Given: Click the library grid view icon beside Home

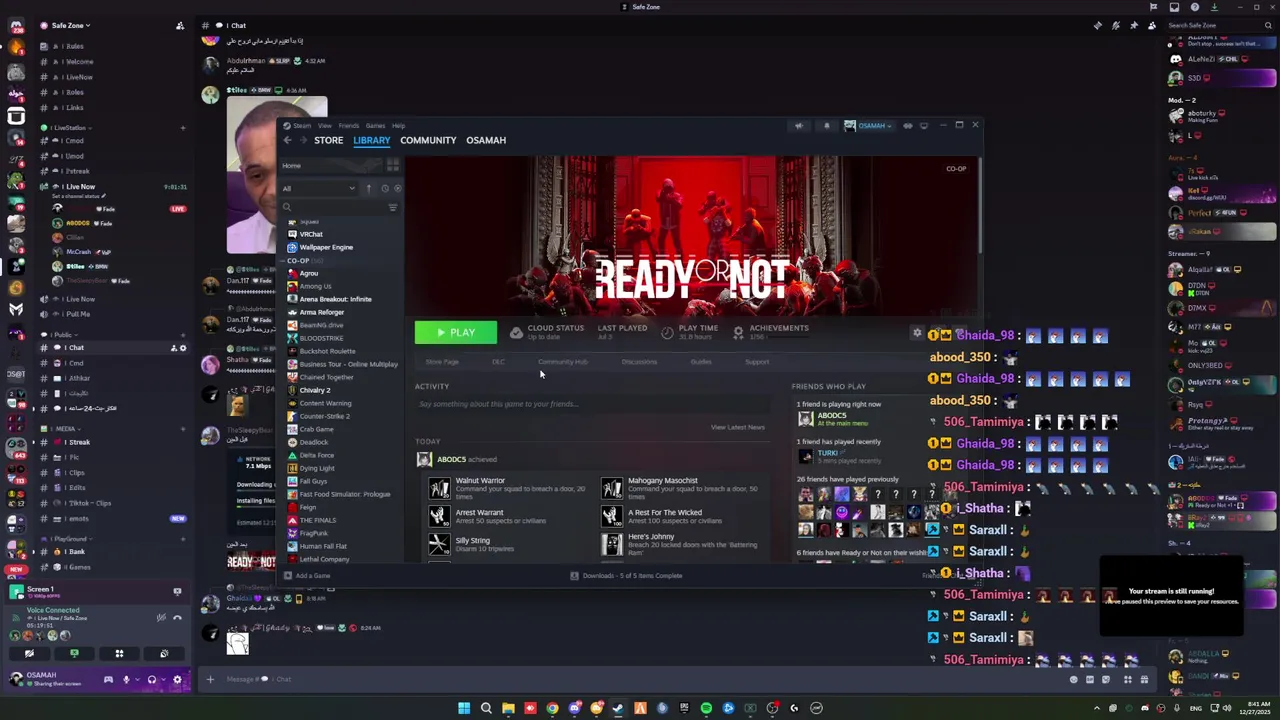Looking at the screenshot, I should click(x=393, y=165).
